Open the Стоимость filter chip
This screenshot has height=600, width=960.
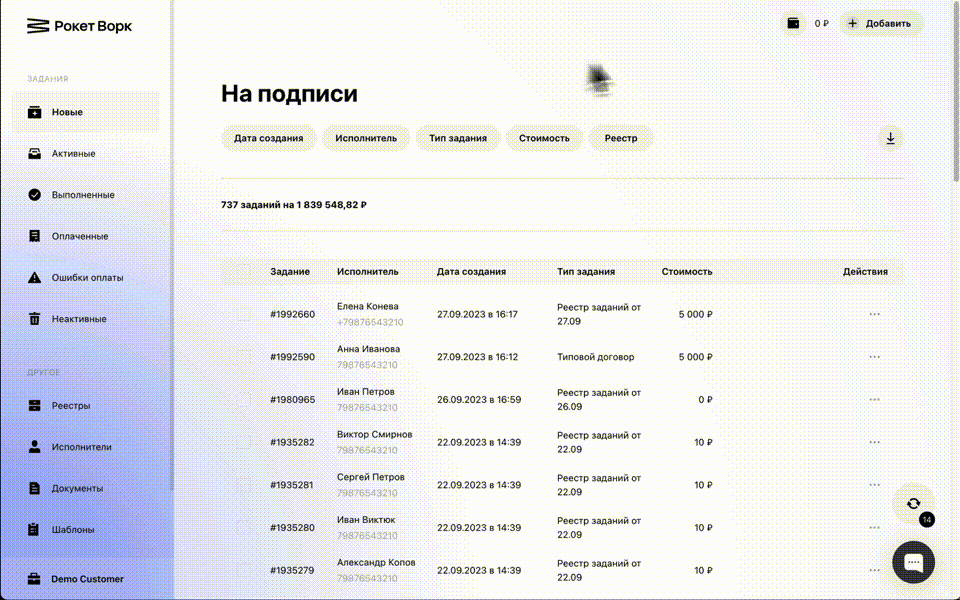point(544,138)
